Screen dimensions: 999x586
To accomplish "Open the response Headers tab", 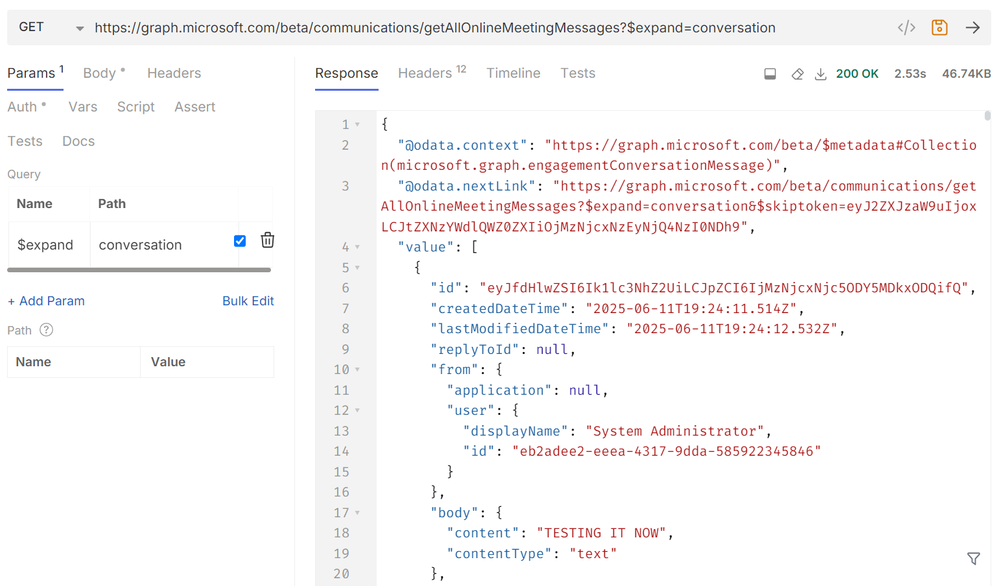I will [432, 73].
